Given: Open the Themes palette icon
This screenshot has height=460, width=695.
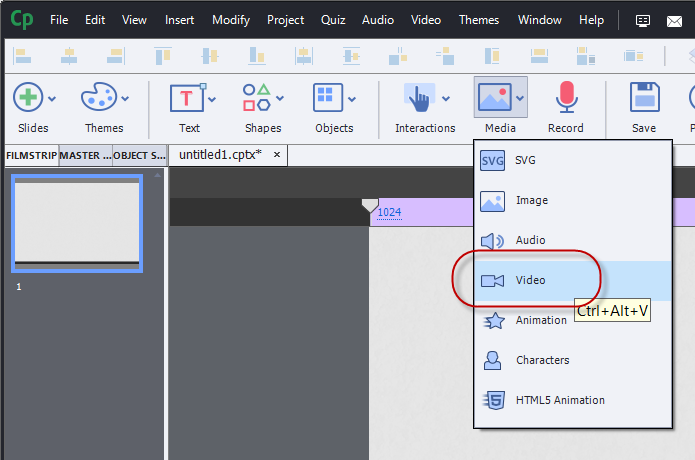Looking at the screenshot, I should click(x=98, y=98).
